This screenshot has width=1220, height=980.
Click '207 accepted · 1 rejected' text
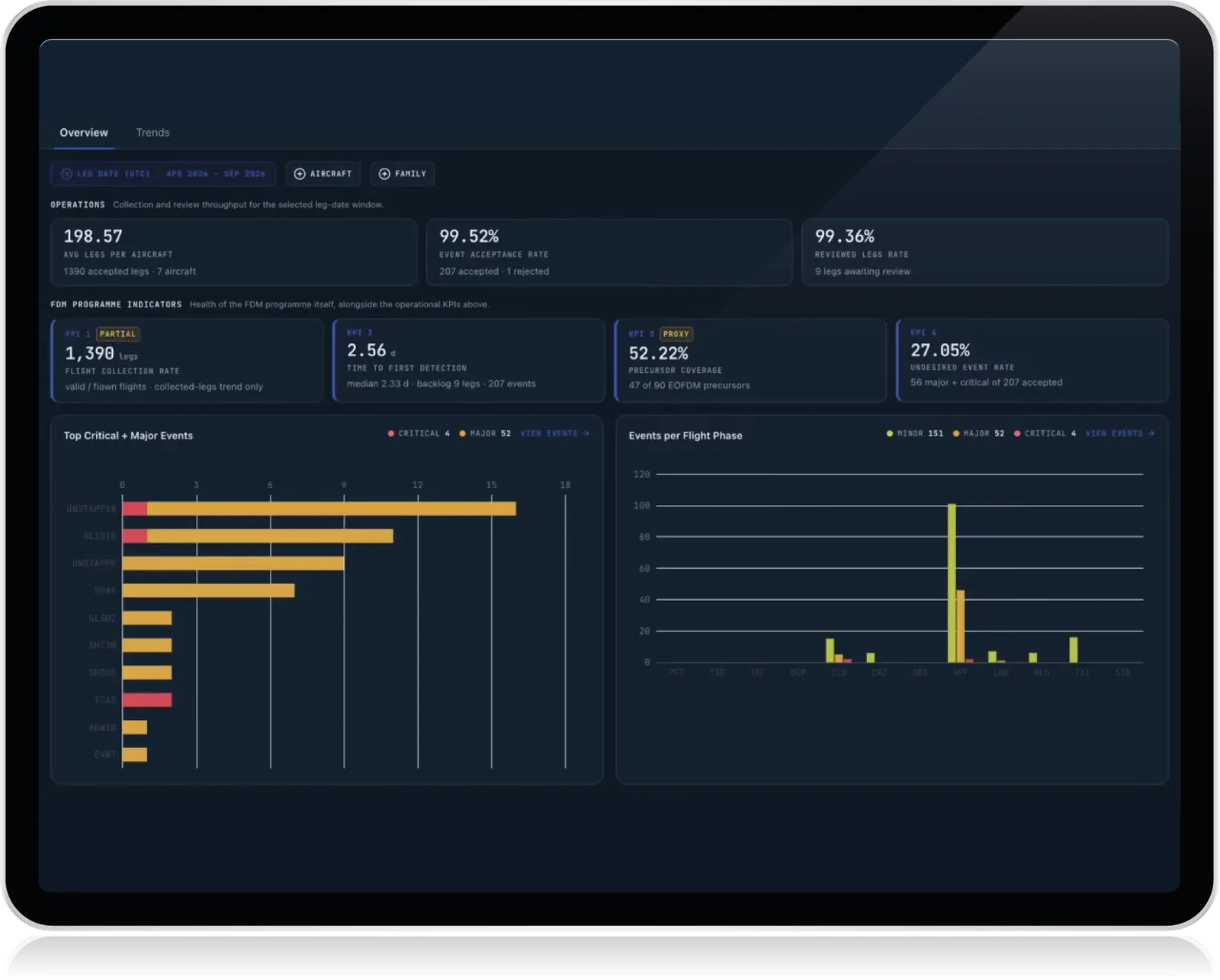[x=494, y=272]
